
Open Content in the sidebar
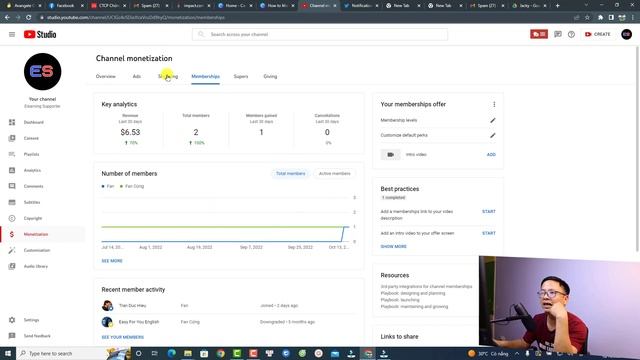(x=31, y=138)
